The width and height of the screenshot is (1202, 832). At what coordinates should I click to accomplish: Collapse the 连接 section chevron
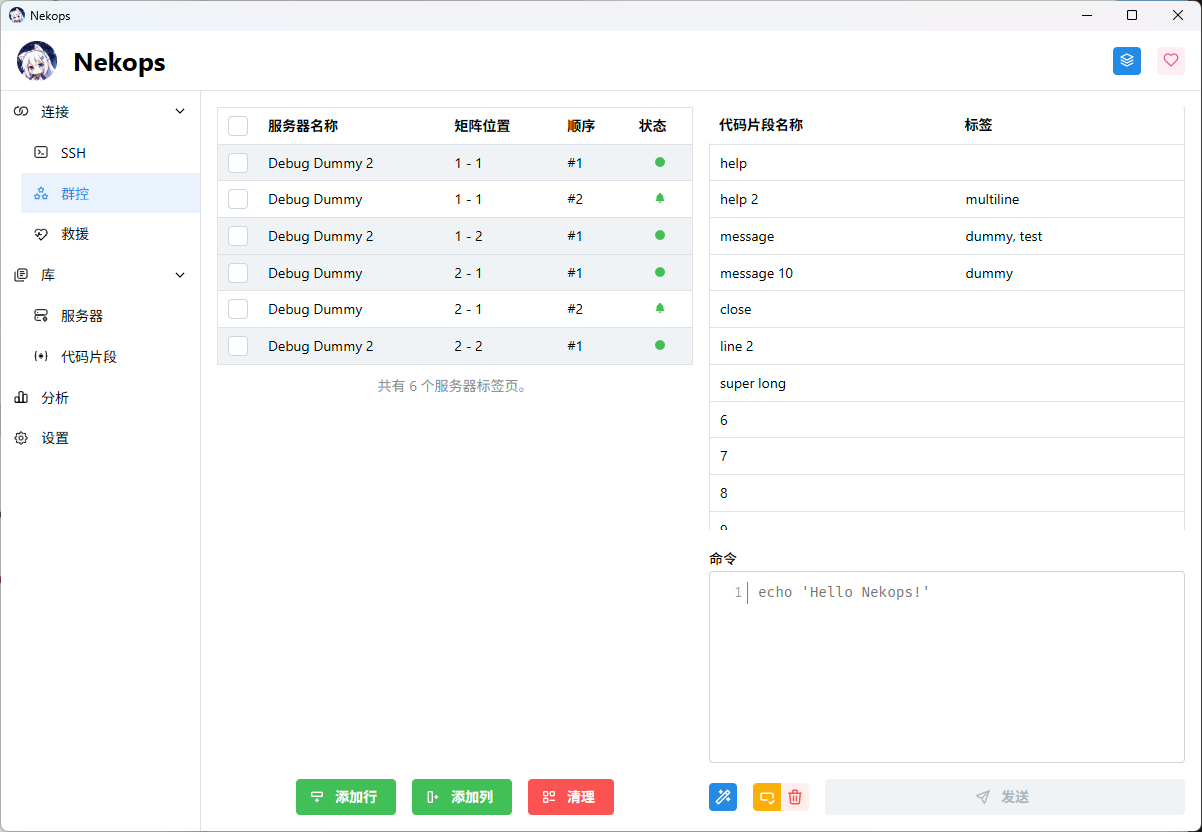coord(180,112)
